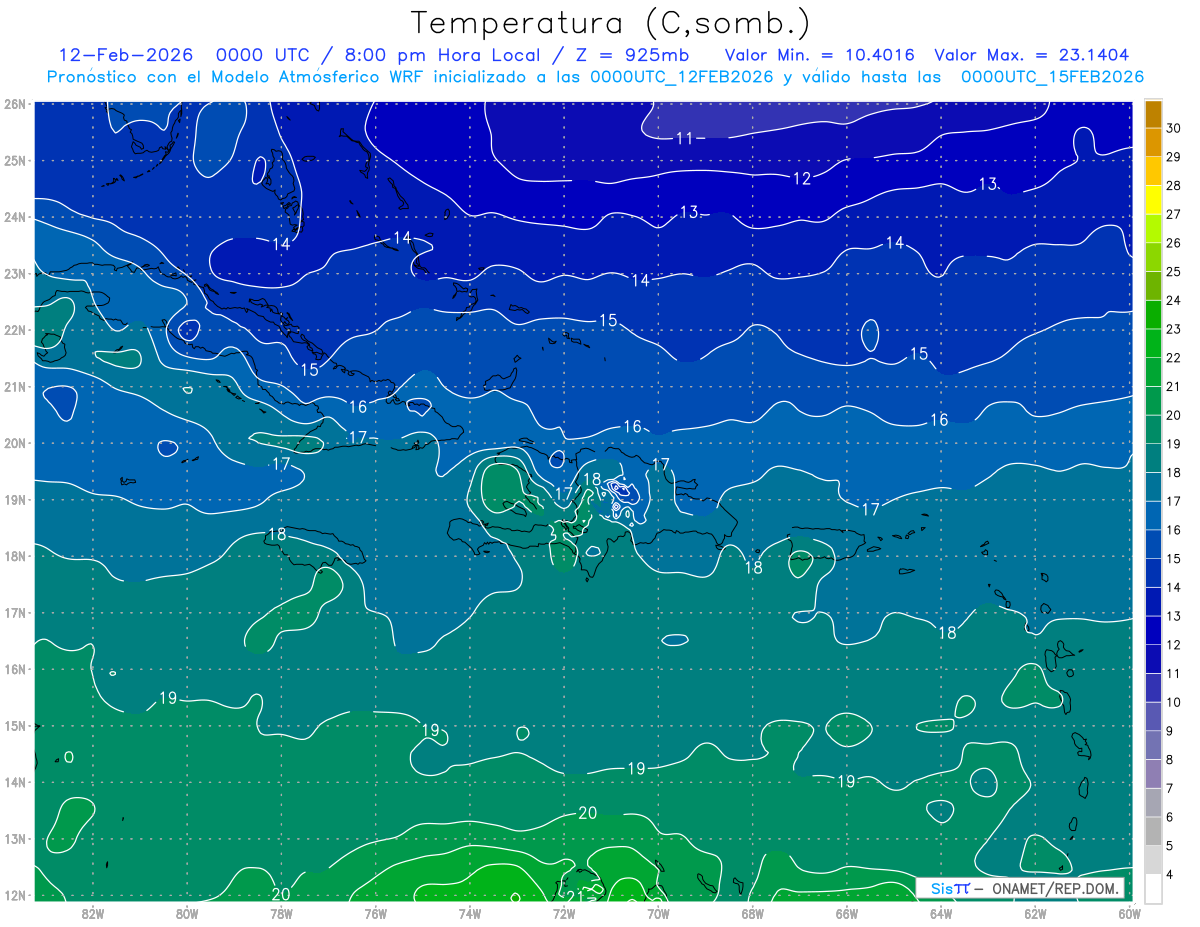
Task: Click the yellow swatch between 27 and 28
Action: (x=1153, y=200)
